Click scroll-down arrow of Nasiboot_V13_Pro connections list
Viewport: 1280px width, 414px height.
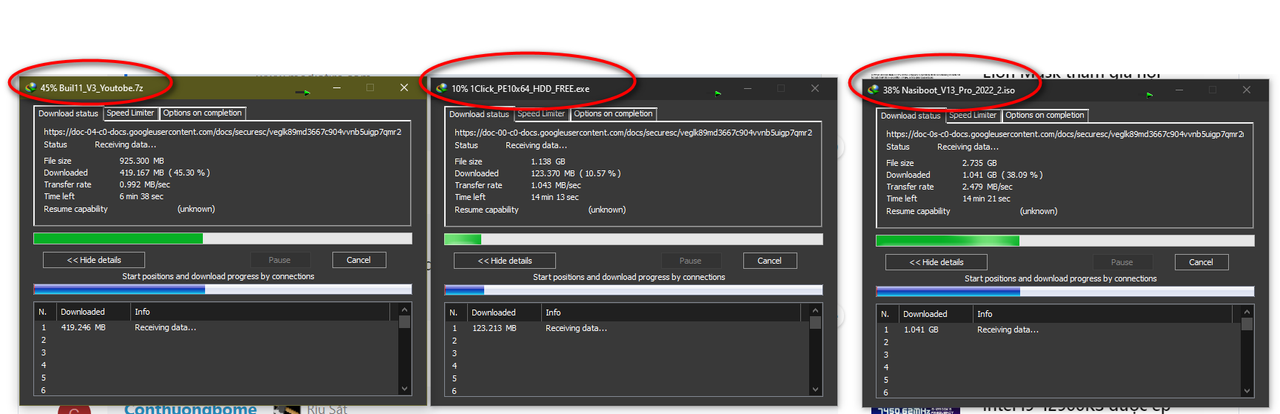(x=1247, y=390)
